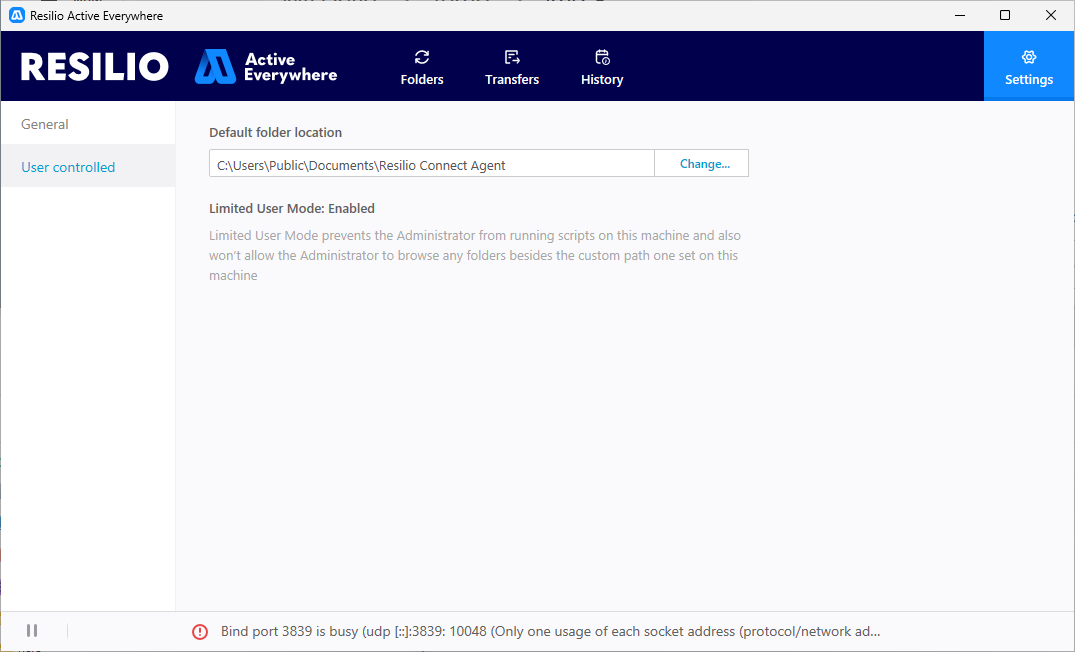This screenshot has height=652, width=1075.
Task: Click the RESILIO wordmark in header
Action: 95,67
